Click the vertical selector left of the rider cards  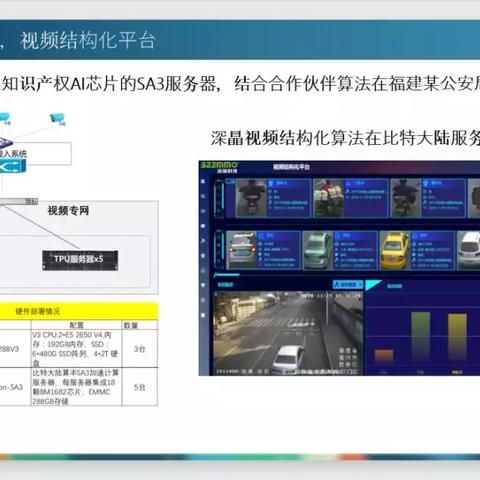click(219, 199)
